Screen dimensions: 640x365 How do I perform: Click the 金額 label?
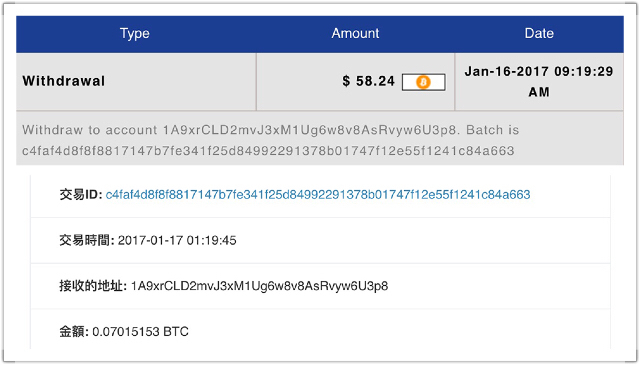click(x=74, y=332)
